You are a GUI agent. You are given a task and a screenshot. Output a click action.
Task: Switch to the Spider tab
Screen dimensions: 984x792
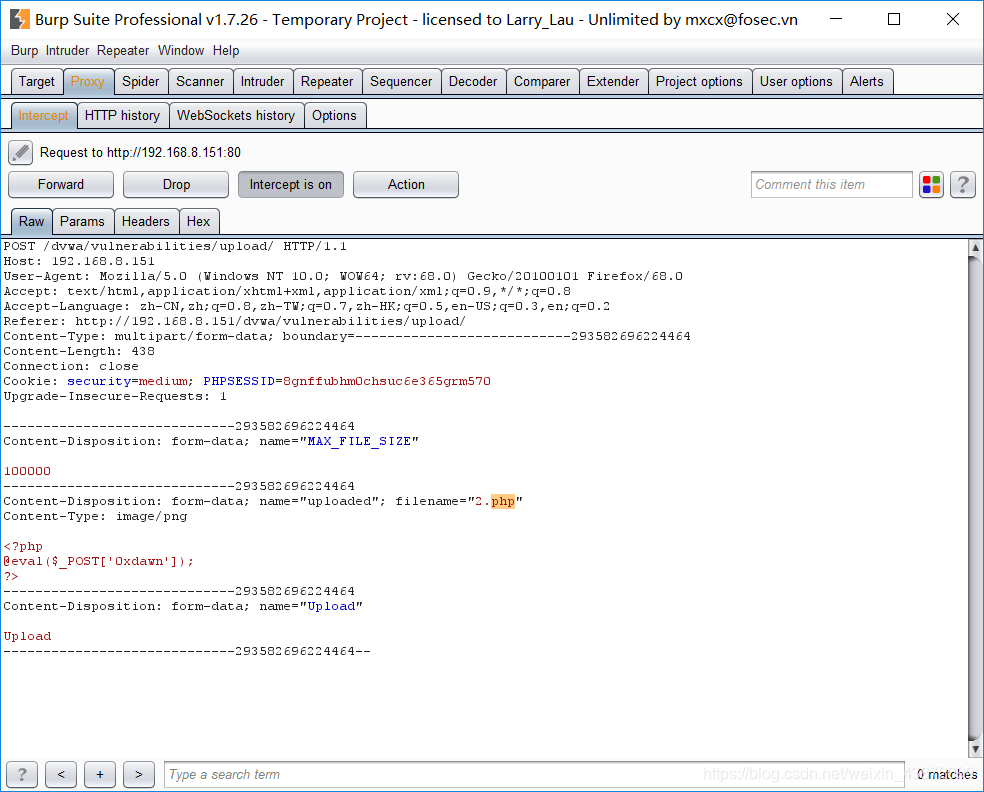coord(141,82)
